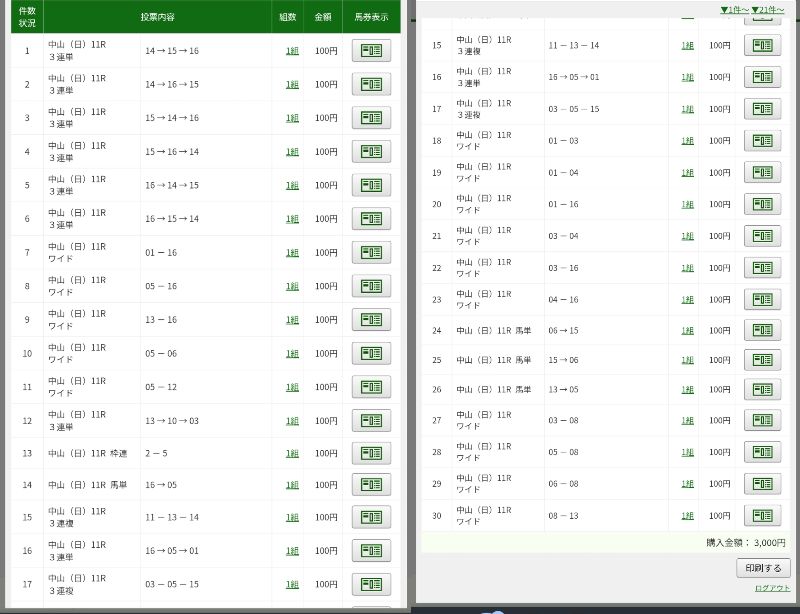Click the 1組 link for row 5 (16→14→15)

click(x=292, y=185)
